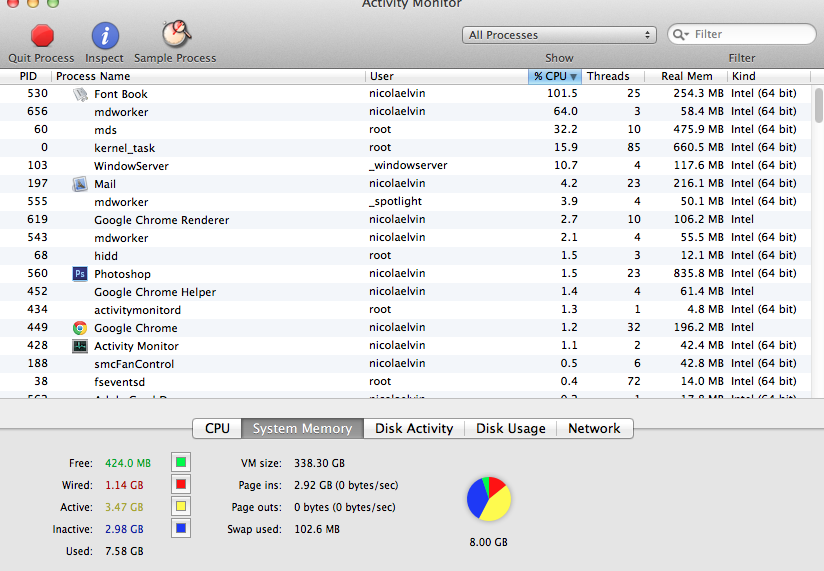Select the fseventsd process row
The width and height of the screenshot is (824, 571).
pyautogui.click(x=406, y=381)
